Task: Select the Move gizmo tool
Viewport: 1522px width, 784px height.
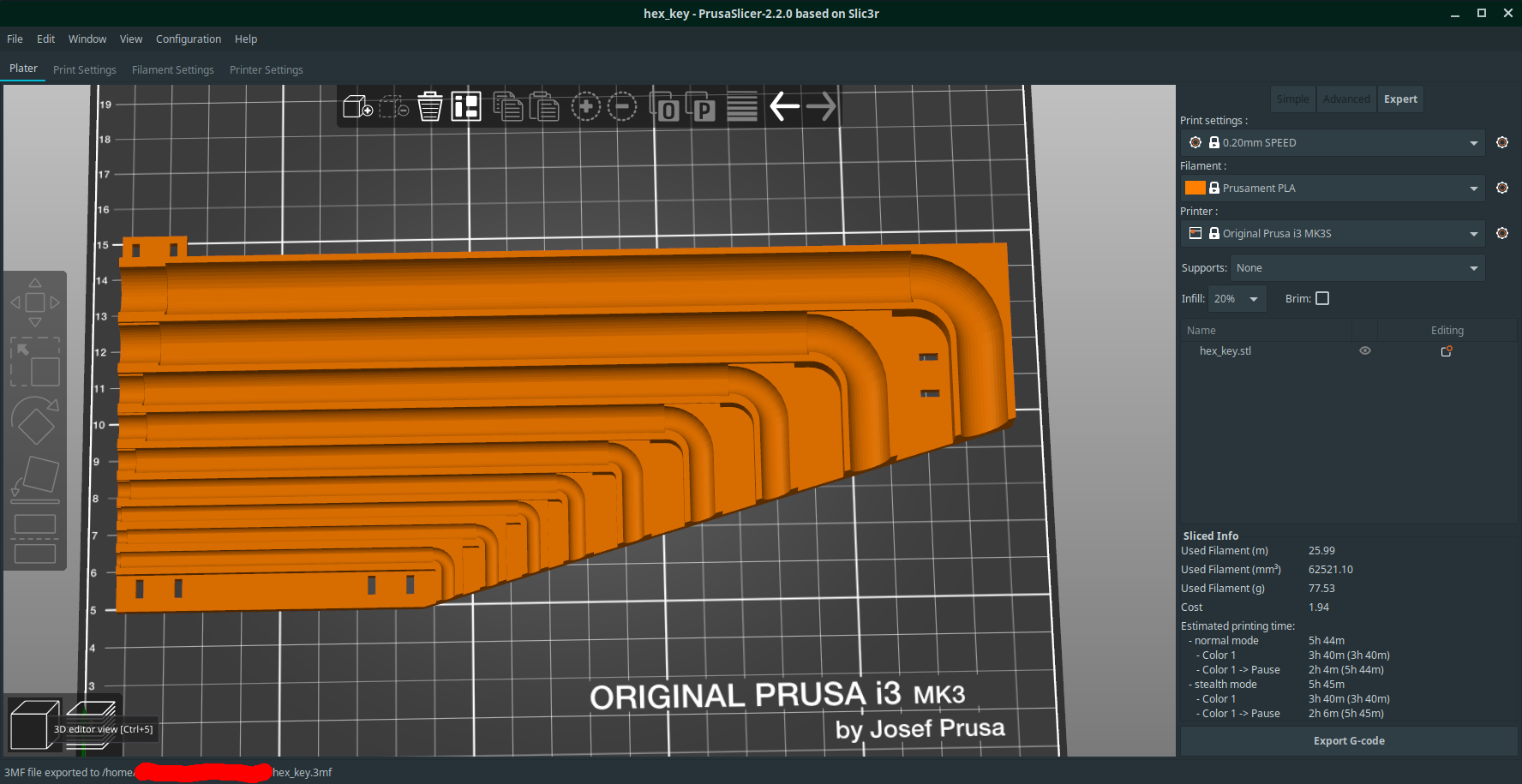Action: (35, 302)
